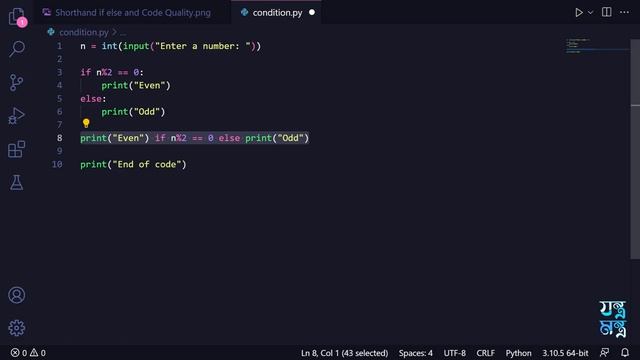
Task: Split the editor right
Action: pyautogui.click(x=607, y=12)
